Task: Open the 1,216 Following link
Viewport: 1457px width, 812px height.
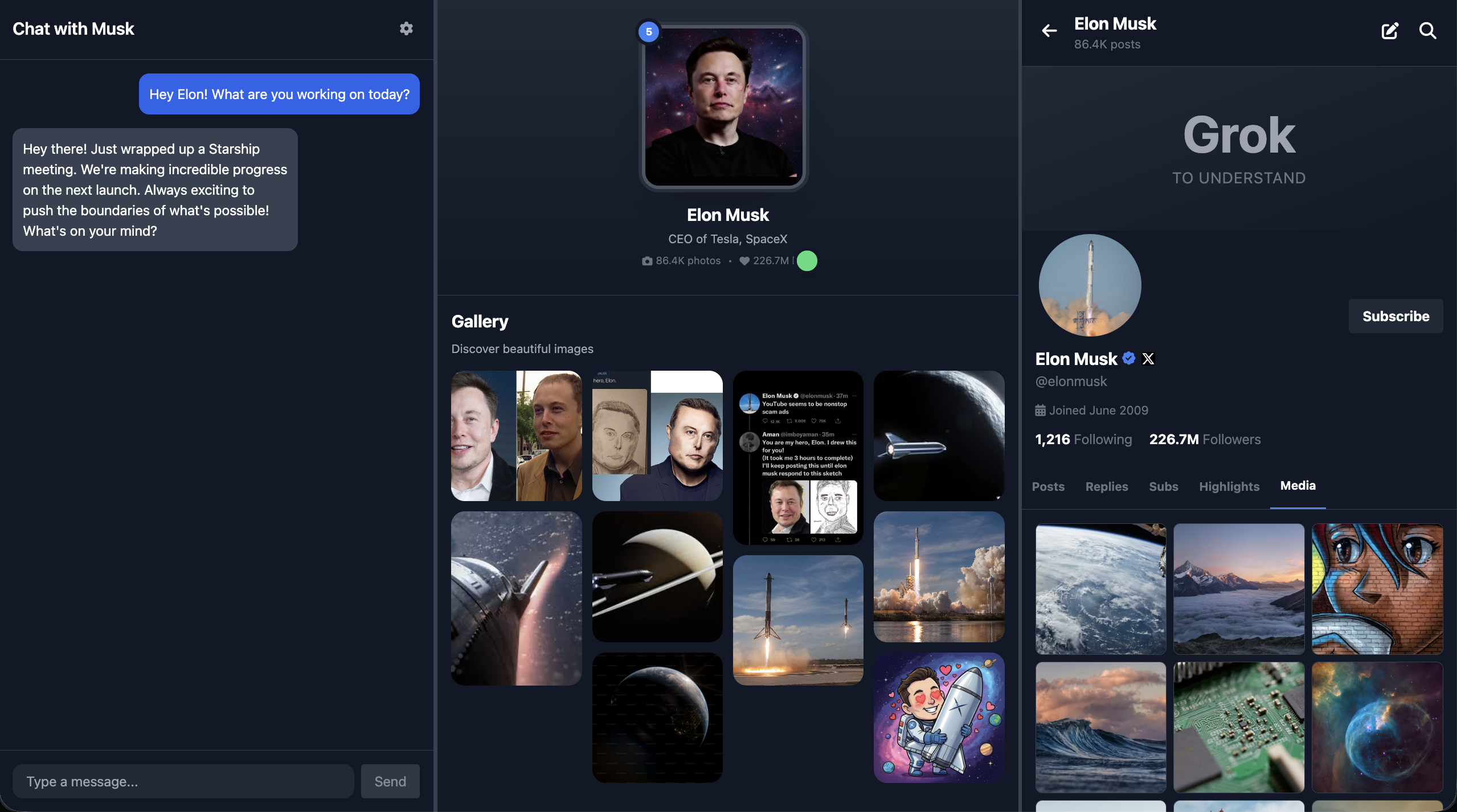Action: pyautogui.click(x=1083, y=439)
